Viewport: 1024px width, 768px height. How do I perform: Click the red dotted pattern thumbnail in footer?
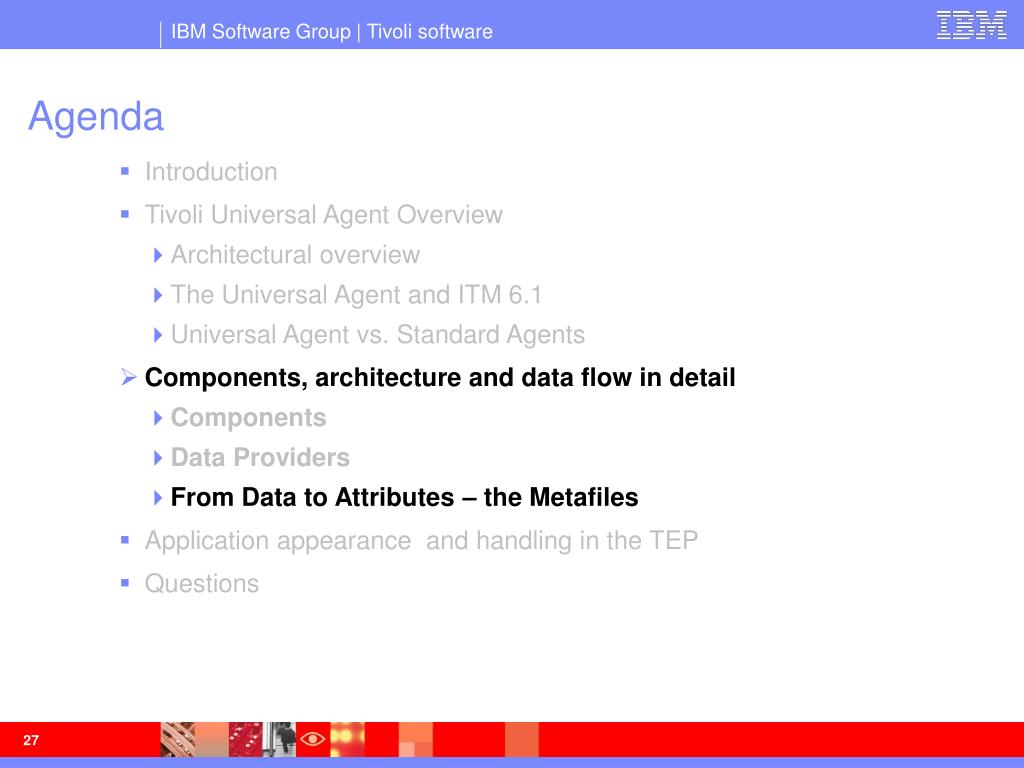[246, 739]
